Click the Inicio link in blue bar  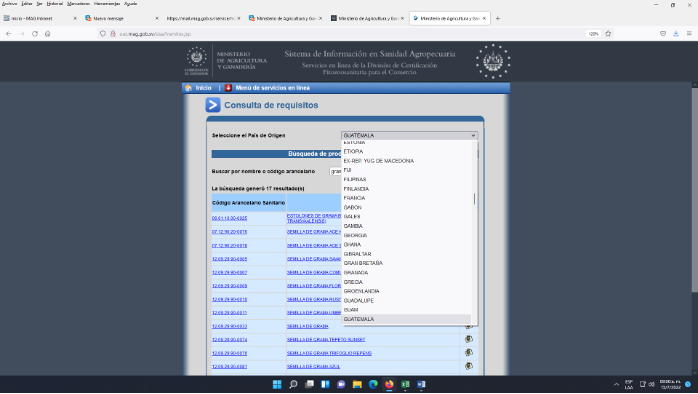(203, 88)
